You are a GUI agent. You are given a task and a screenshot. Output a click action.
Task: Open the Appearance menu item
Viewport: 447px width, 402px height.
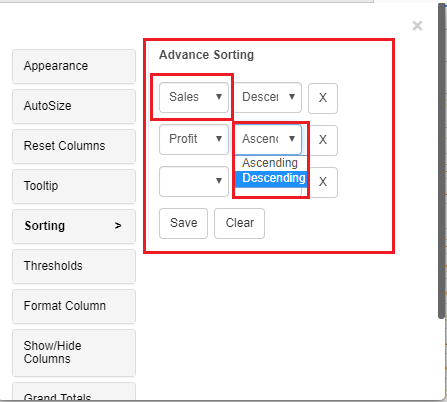pos(74,66)
